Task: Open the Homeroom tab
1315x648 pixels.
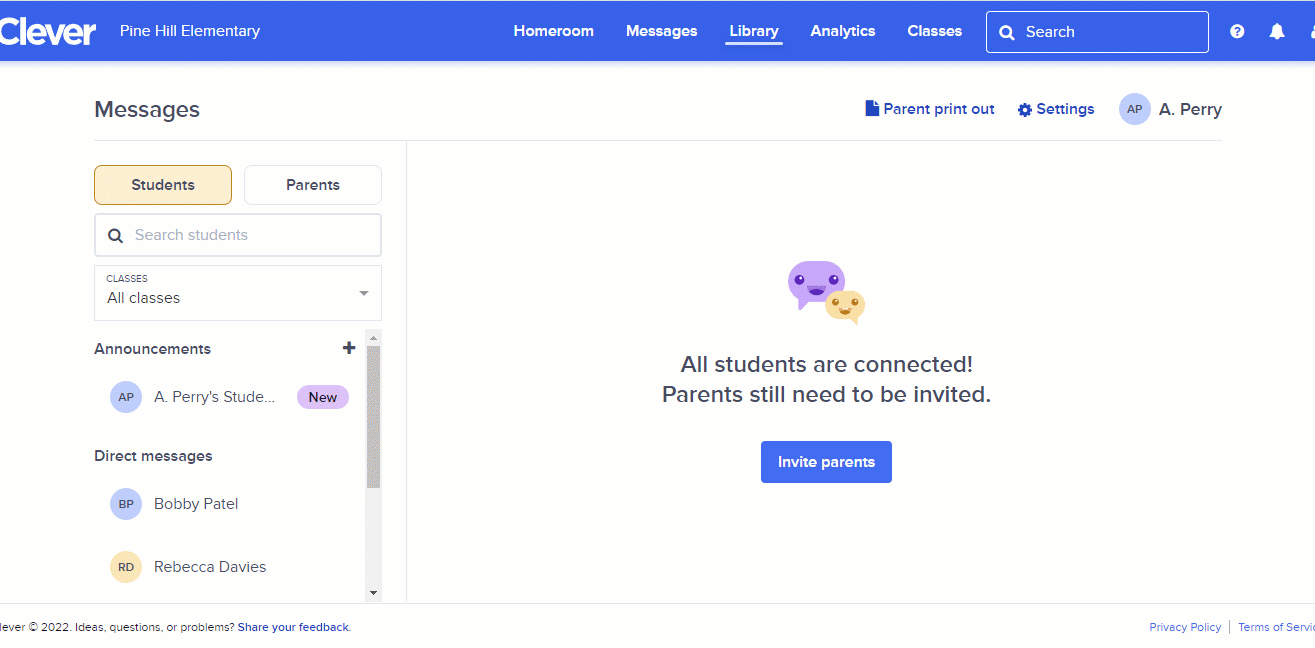Action: point(553,31)
